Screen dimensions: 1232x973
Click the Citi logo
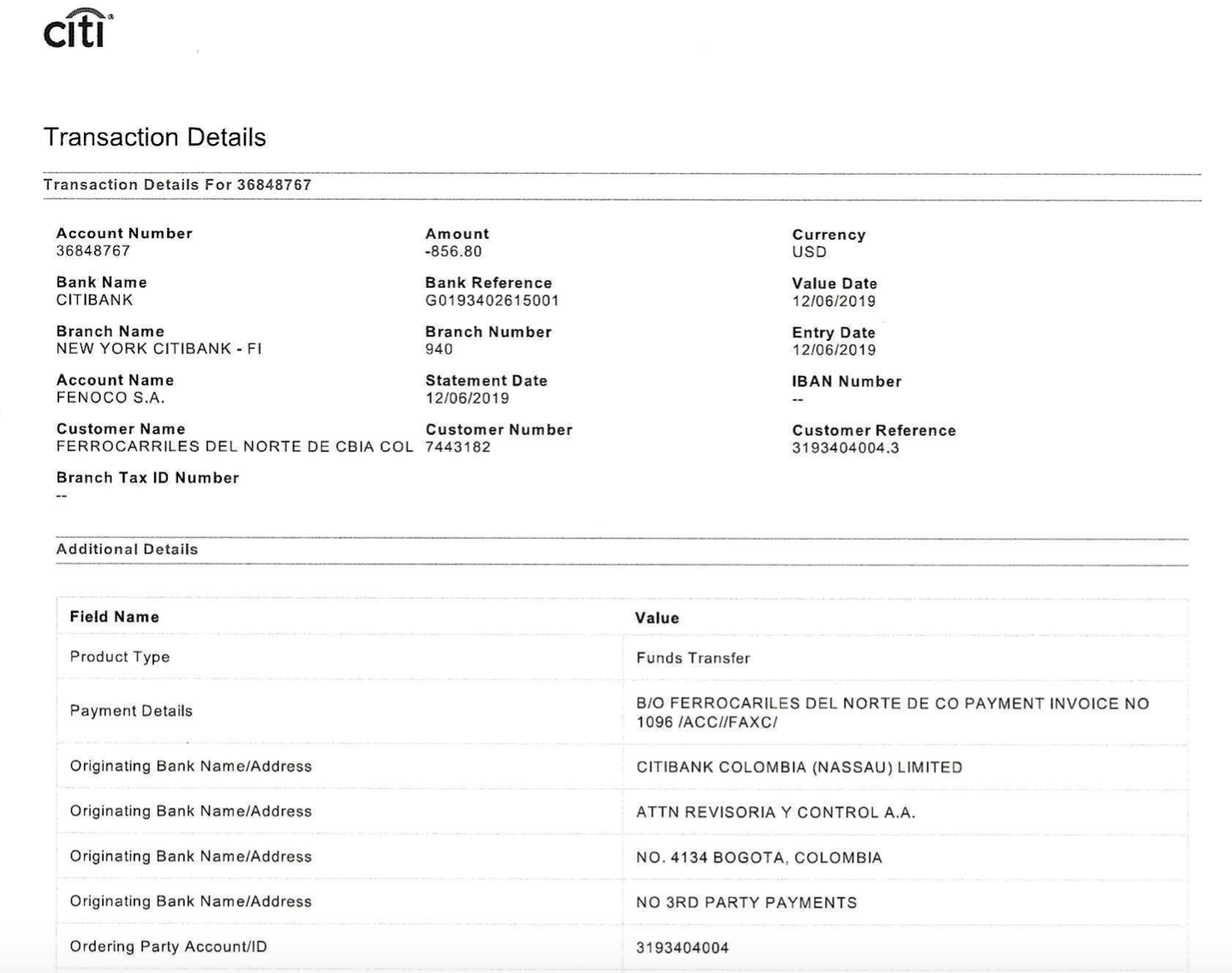point(78,29)
